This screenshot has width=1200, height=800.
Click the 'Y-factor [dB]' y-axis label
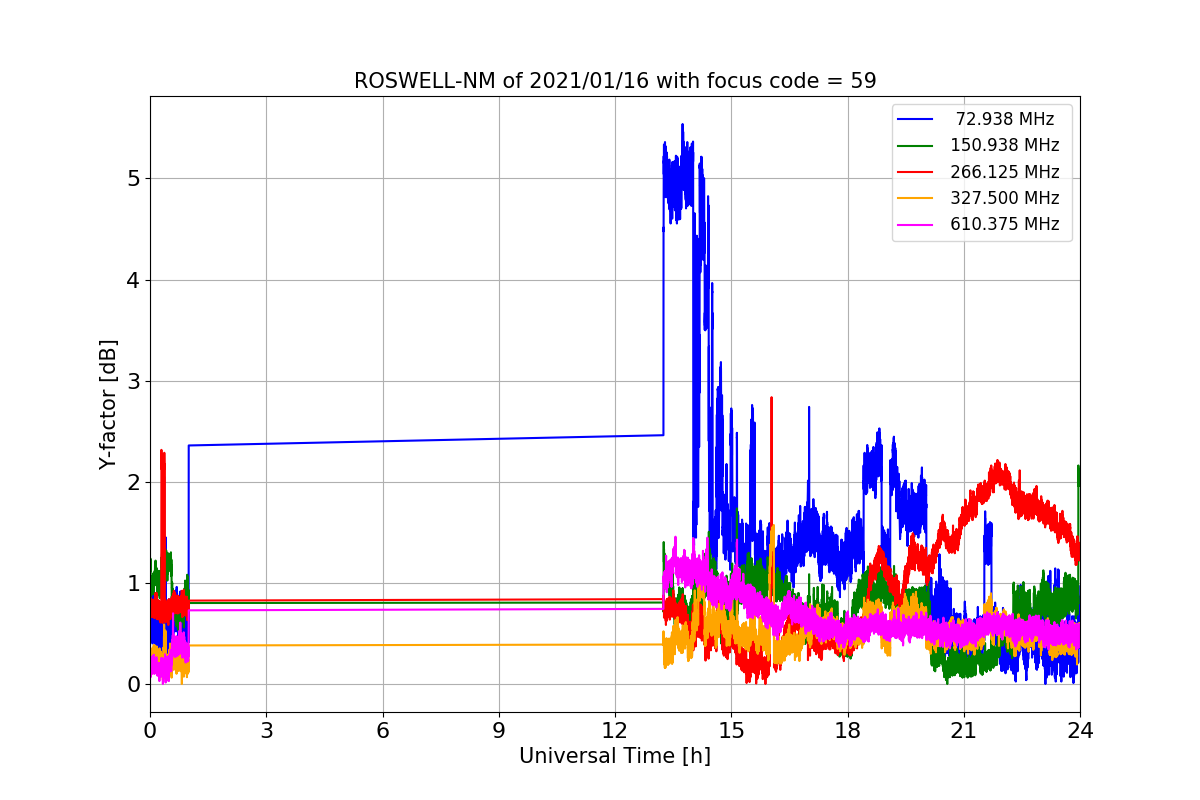pyautogui.click(x=108, y=404)
